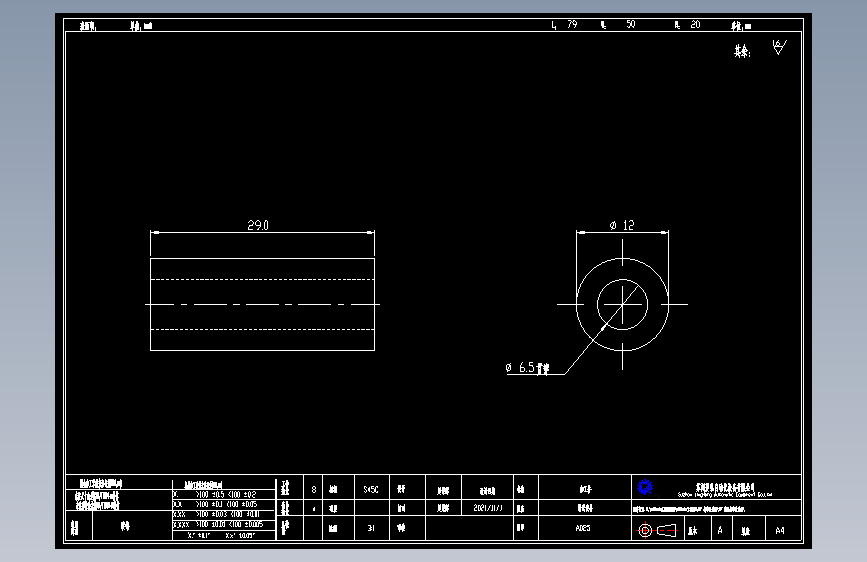867x562 pixels.
Task: Click the X.XXX tolerance table row
Action: [223, 524]
